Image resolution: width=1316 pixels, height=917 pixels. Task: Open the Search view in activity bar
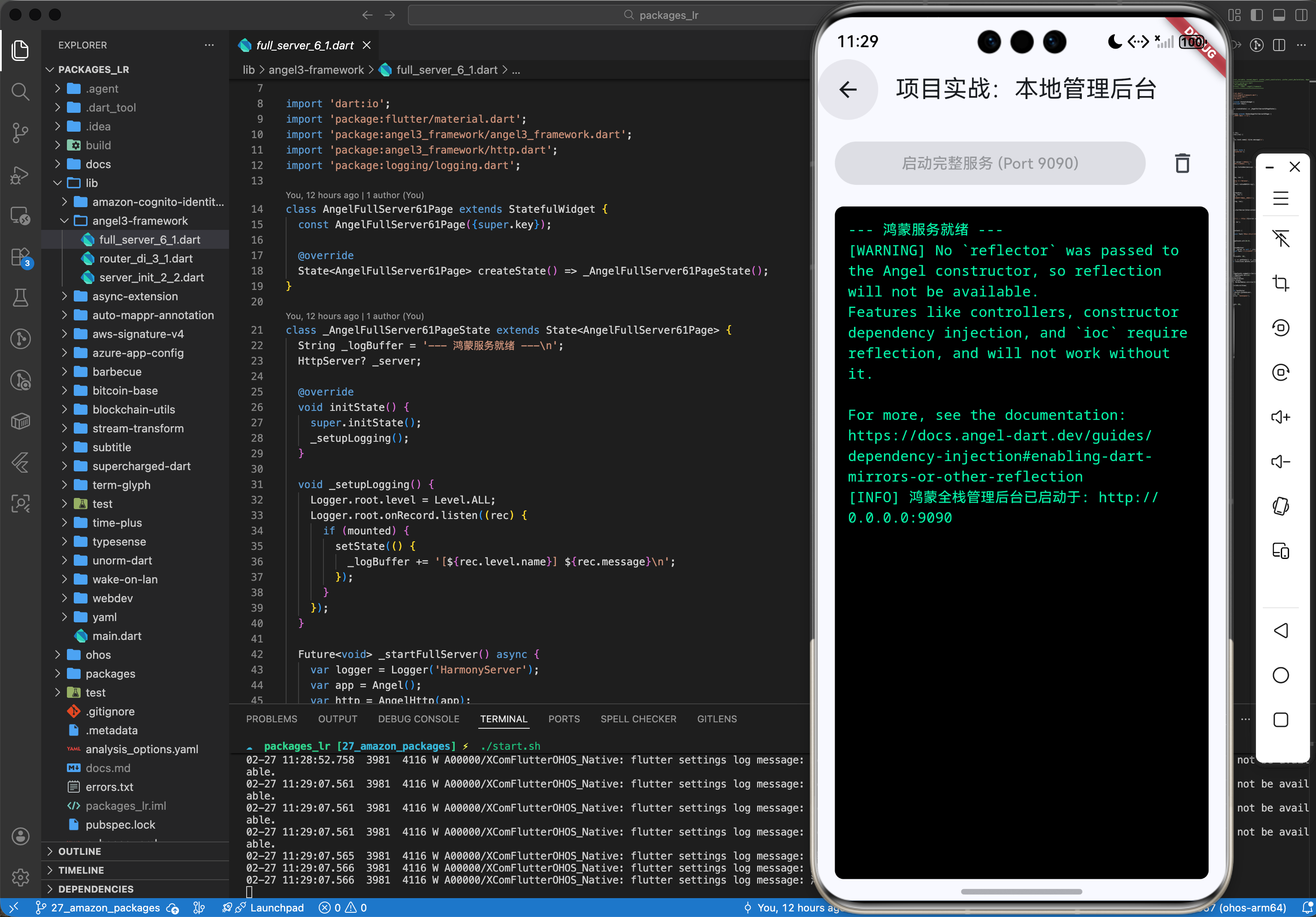pyautogui.click(x=21, y=91)
